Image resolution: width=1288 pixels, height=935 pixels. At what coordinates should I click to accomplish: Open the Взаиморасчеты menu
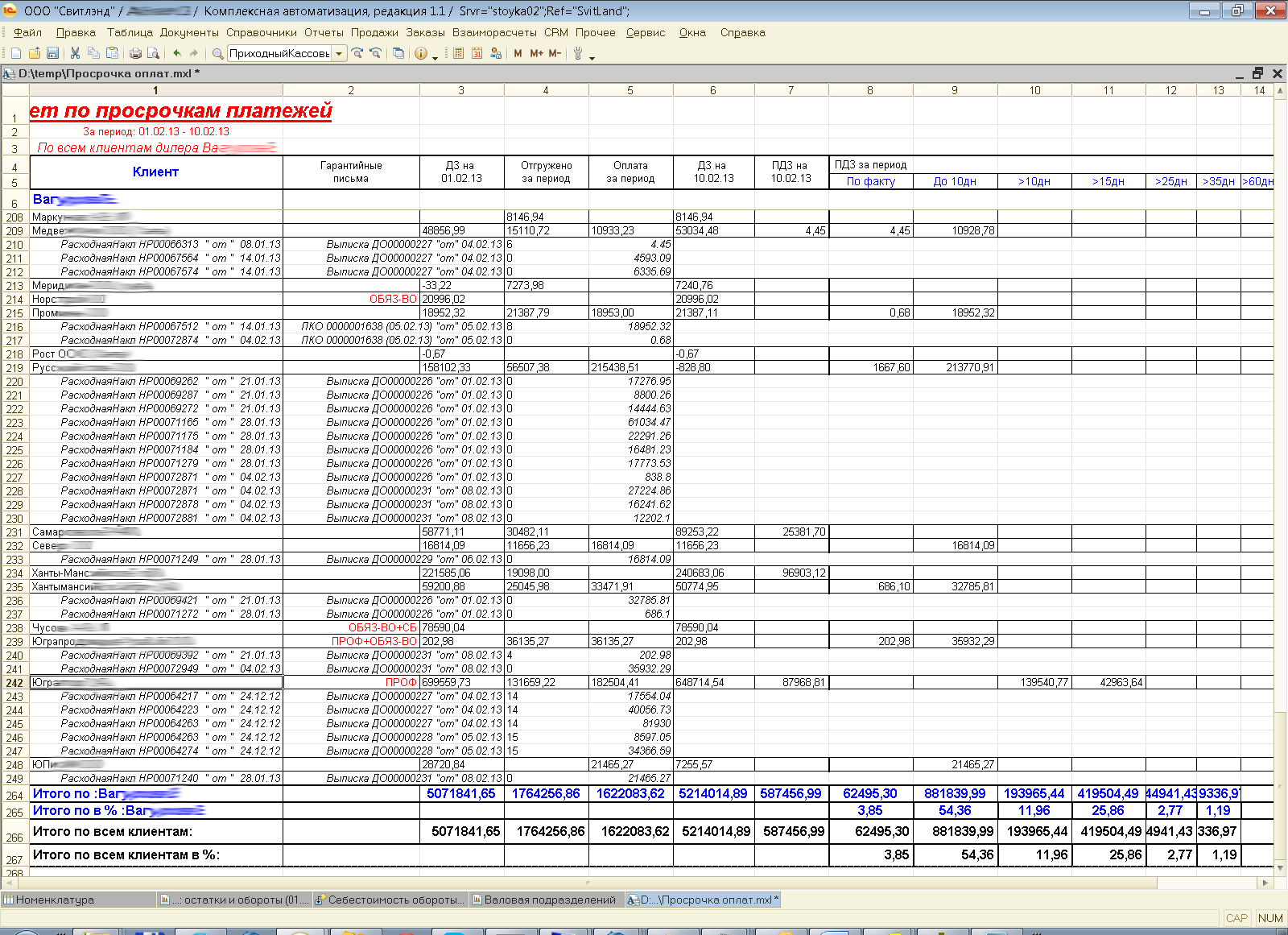[x=494, y=32]
